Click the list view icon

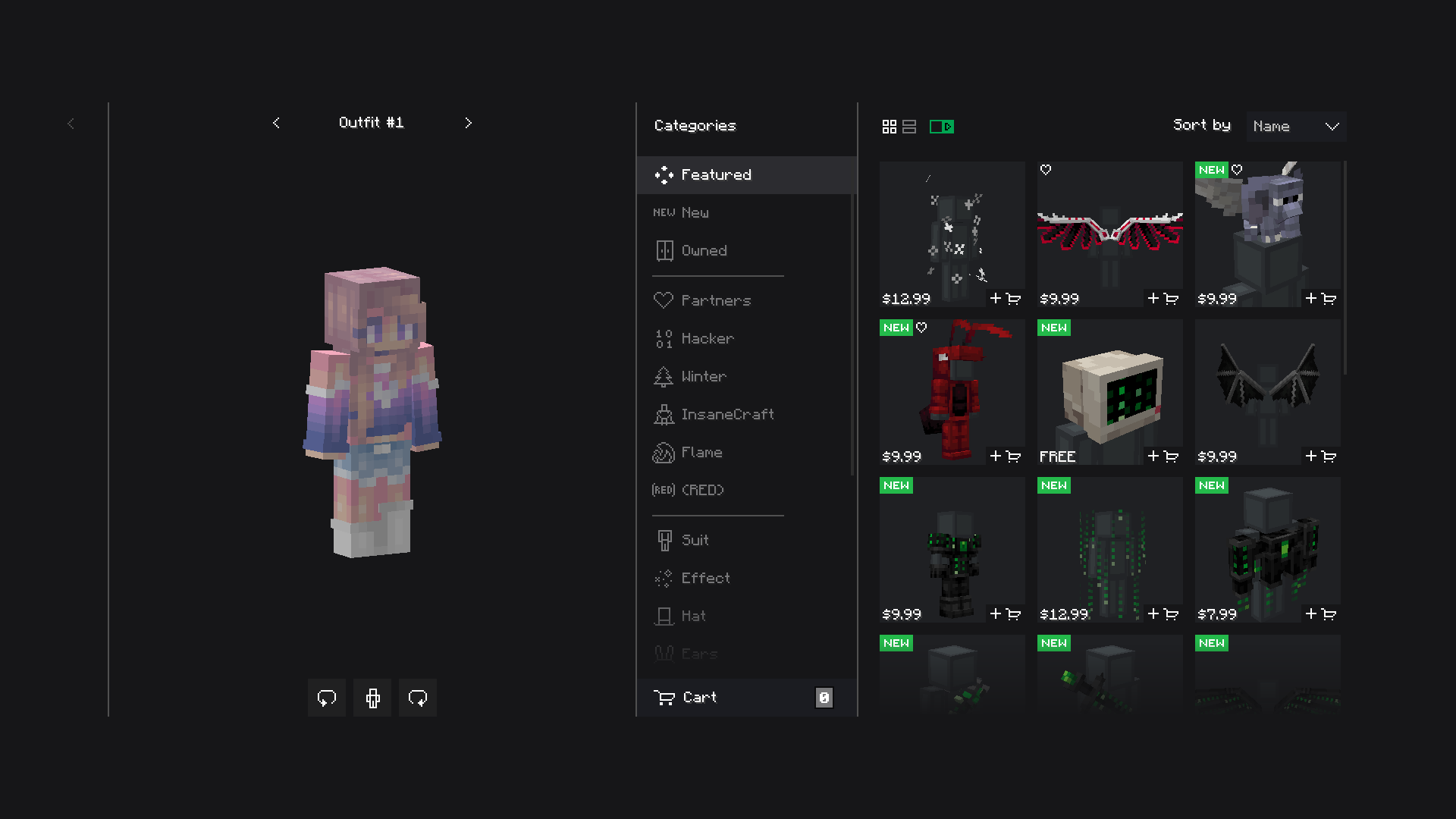[x=908, y=124]
